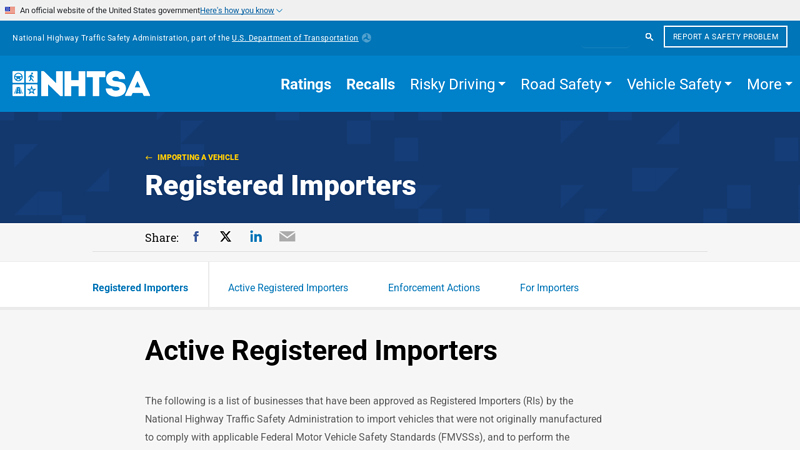This screenshot has height=450, width=800.
Task: Switch to Active Registered Importers tab
Action: click(x=288, y=288)
